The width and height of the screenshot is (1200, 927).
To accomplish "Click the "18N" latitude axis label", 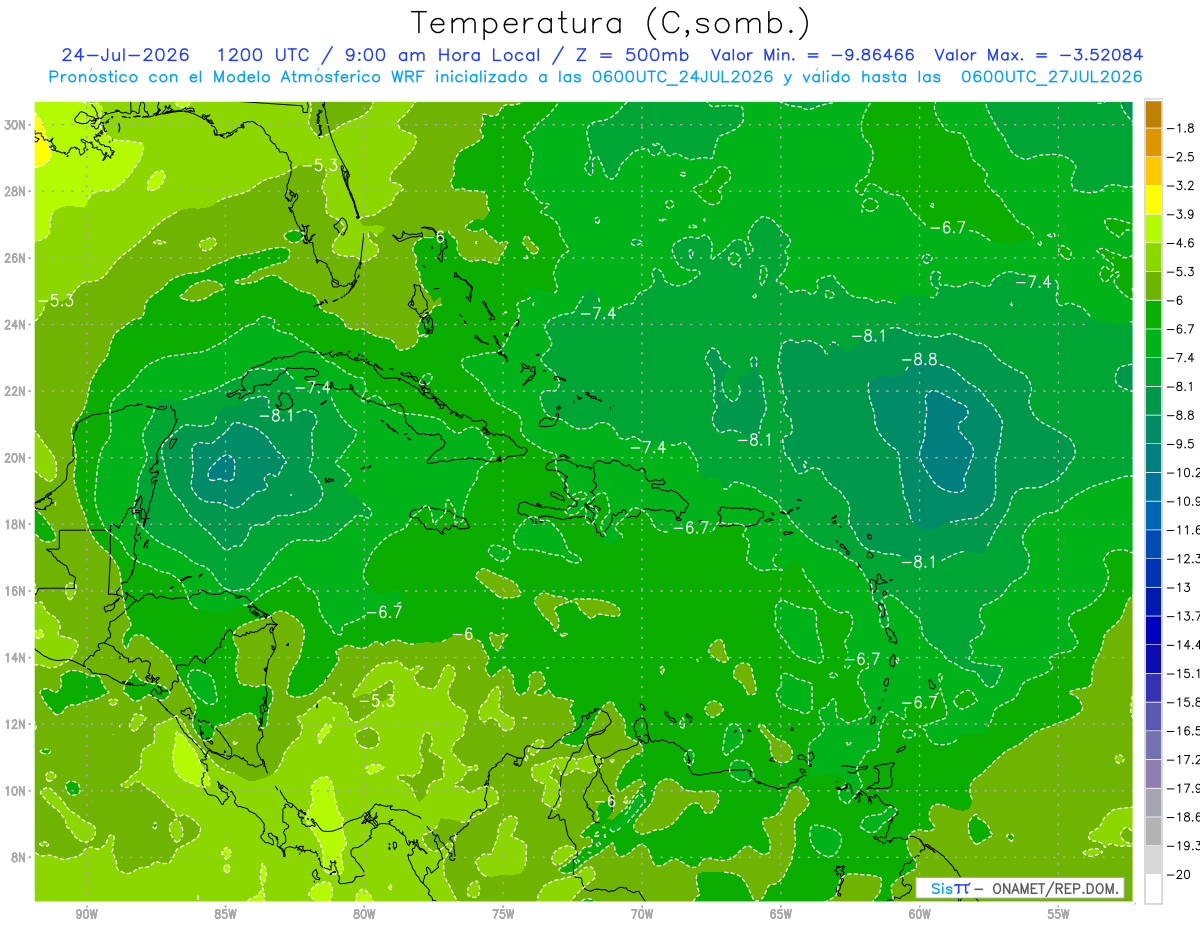I will pyautogui.click(x=15, y=525).
